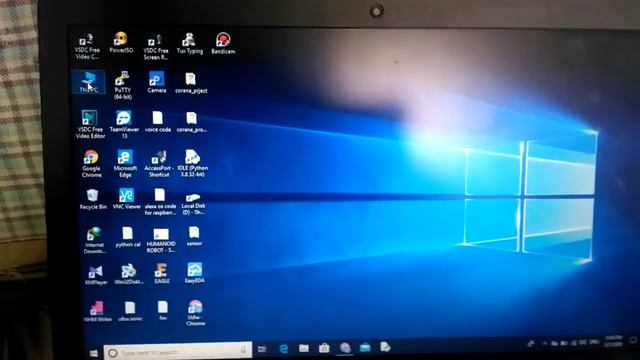Screen dimensions: 640x360
Task: Open the PuTTY (64-bit) shortcut
Action: click(x=122, y=86)
